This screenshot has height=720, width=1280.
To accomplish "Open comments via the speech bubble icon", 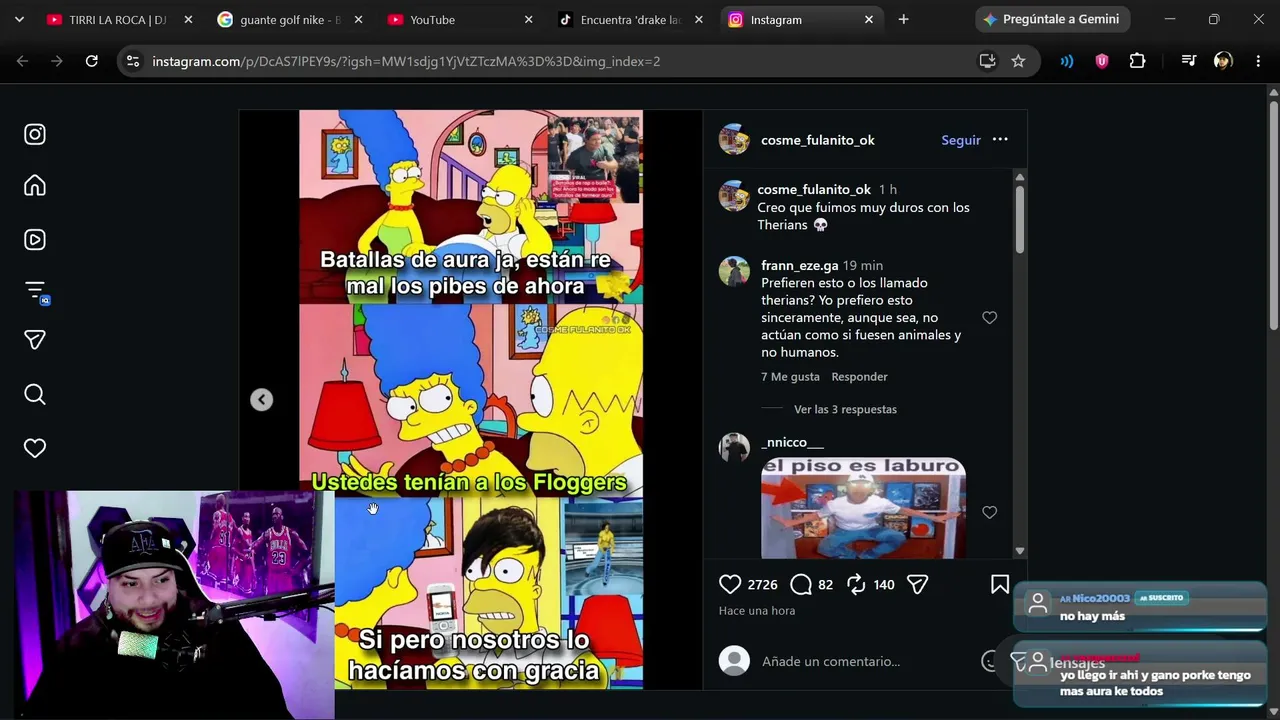I will coord(801,584).
